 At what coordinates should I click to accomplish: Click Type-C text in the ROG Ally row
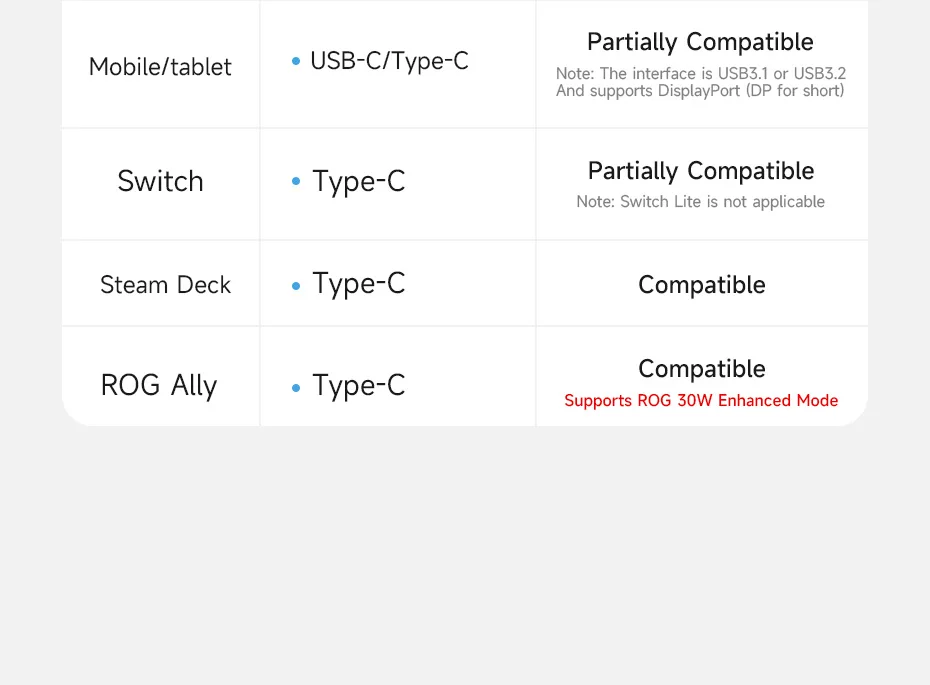359,386
